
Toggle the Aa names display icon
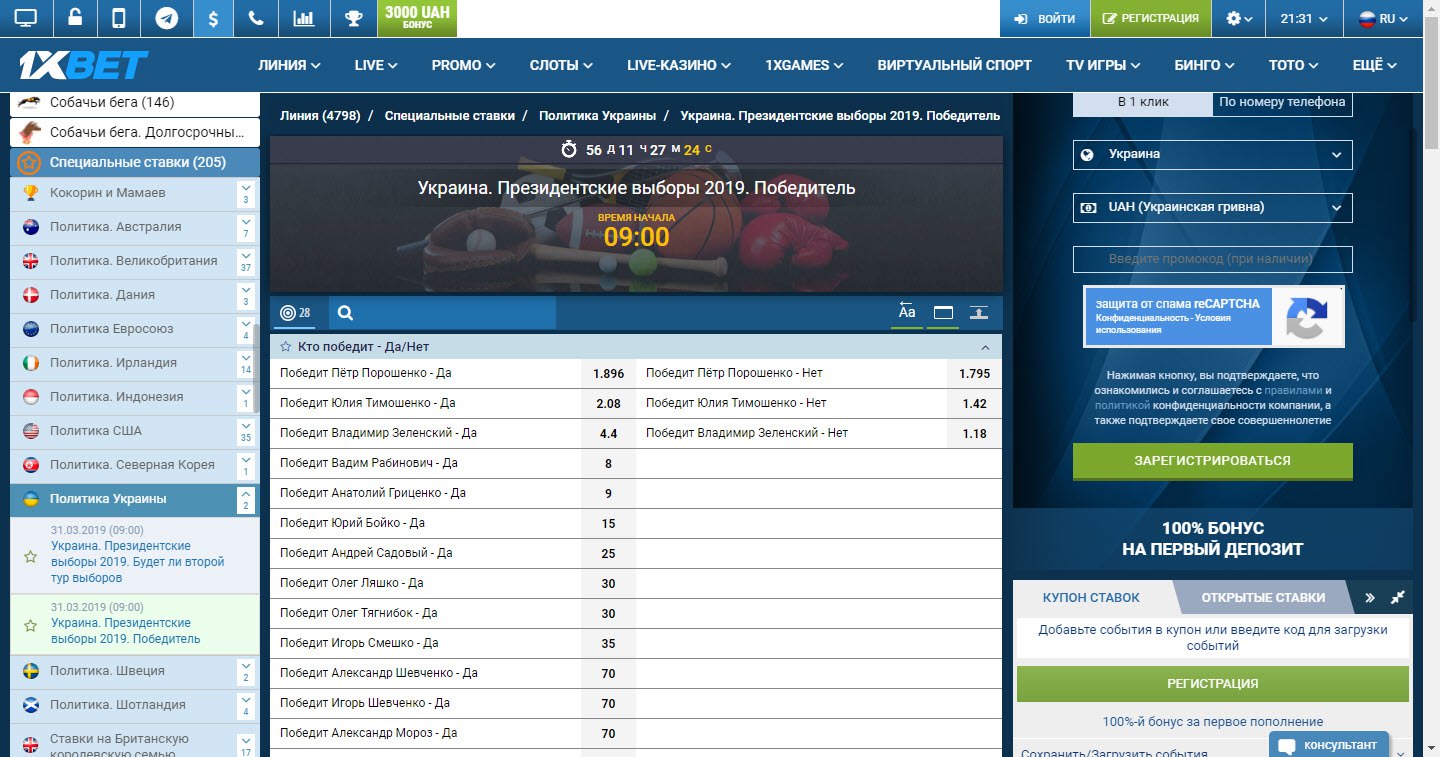907,312
